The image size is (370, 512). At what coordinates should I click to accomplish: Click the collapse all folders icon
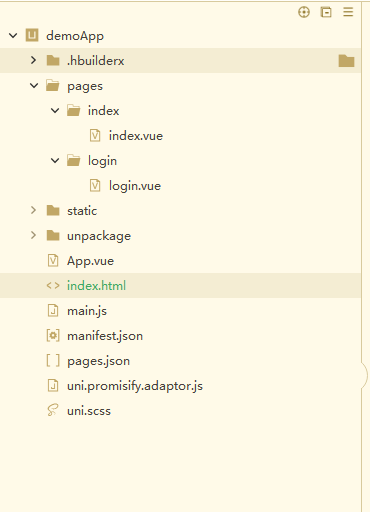coord(326,12)
